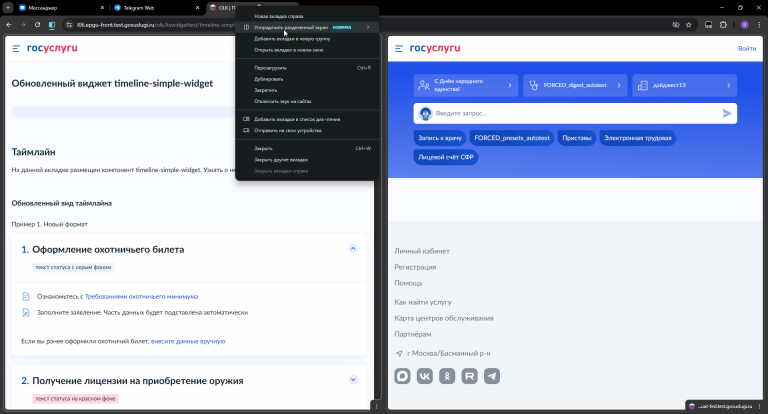This screenshot has width=768, height=414.
Task: Select Отключить звук на сайтах
Action: (x=307, y=101)
